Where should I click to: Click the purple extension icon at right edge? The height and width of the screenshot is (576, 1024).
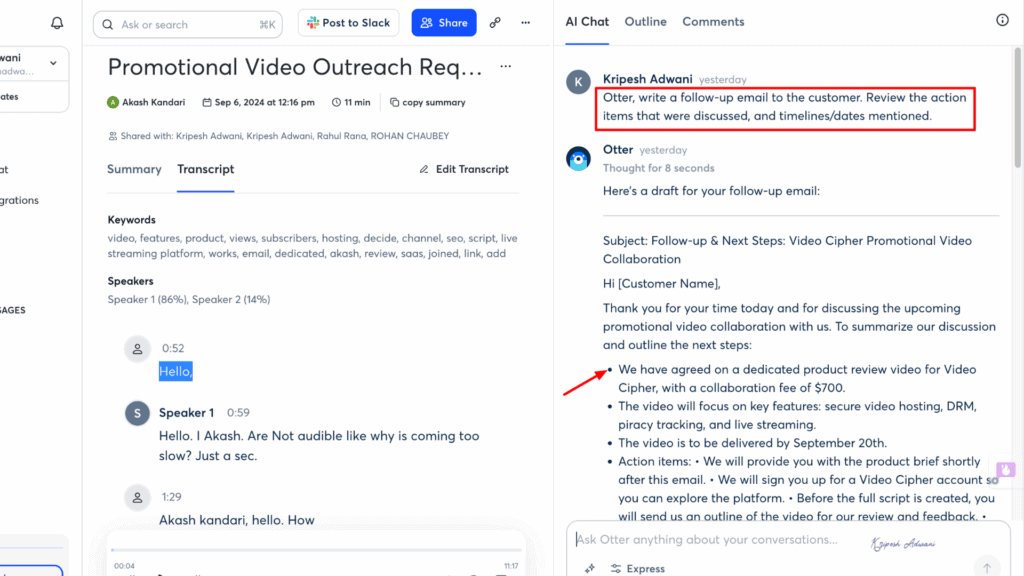(1006, 469)
